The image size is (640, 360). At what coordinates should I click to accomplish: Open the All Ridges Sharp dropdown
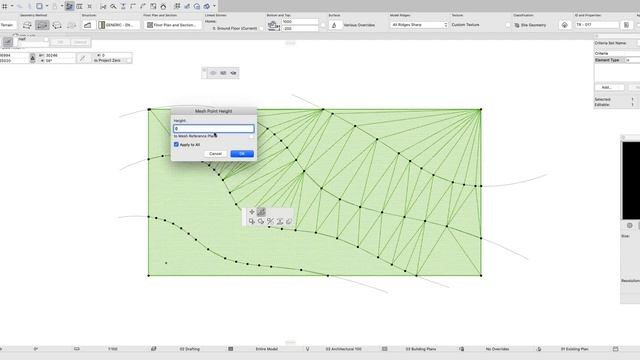click(419, 25)
